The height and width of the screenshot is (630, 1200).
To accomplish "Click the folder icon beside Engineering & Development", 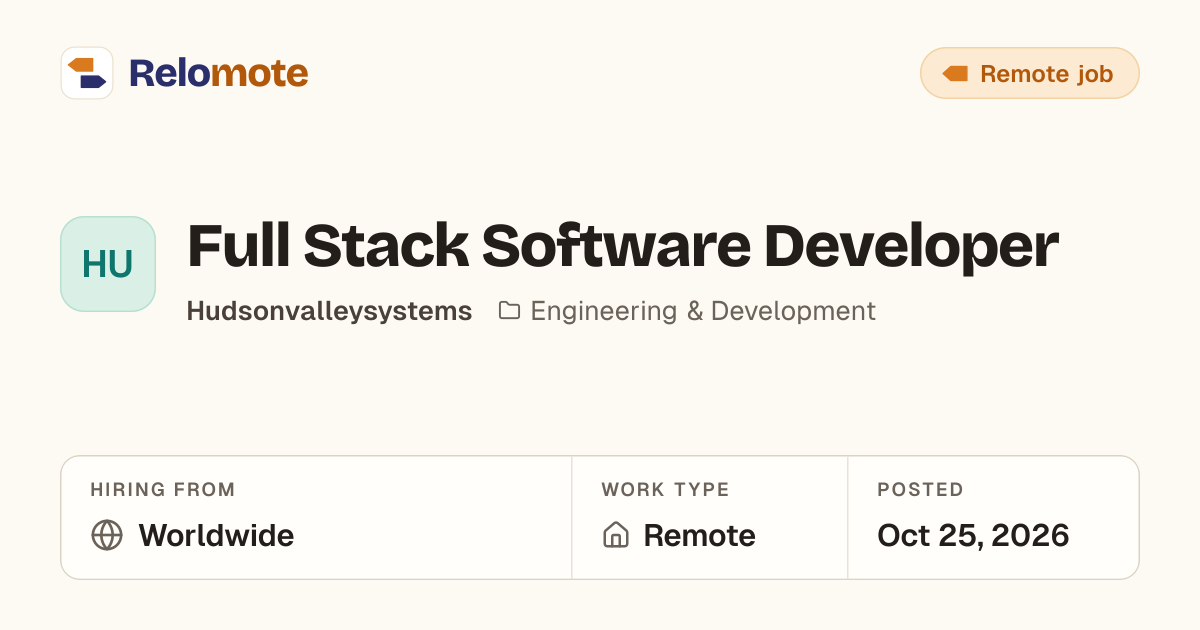I will (510, 311).
